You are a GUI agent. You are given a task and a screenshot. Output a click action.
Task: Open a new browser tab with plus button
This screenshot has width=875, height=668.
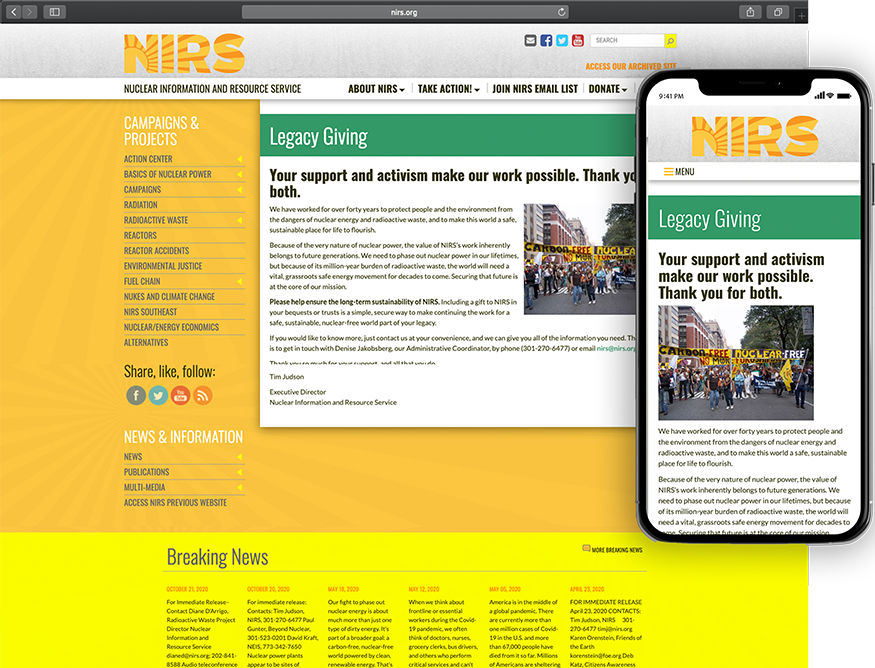pyautogui.click(x=801, y=16)
